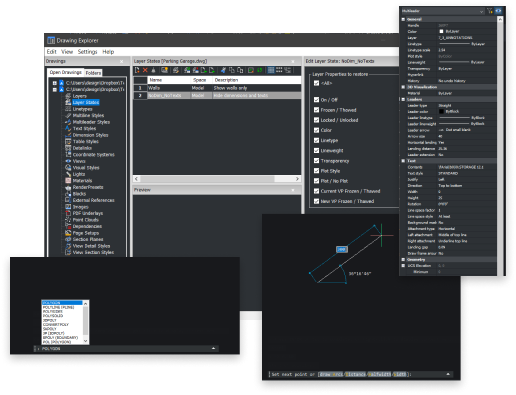Toggle the Transparency checkbox
This screenshot has height=395, width=516.
(x=316, y=161)
